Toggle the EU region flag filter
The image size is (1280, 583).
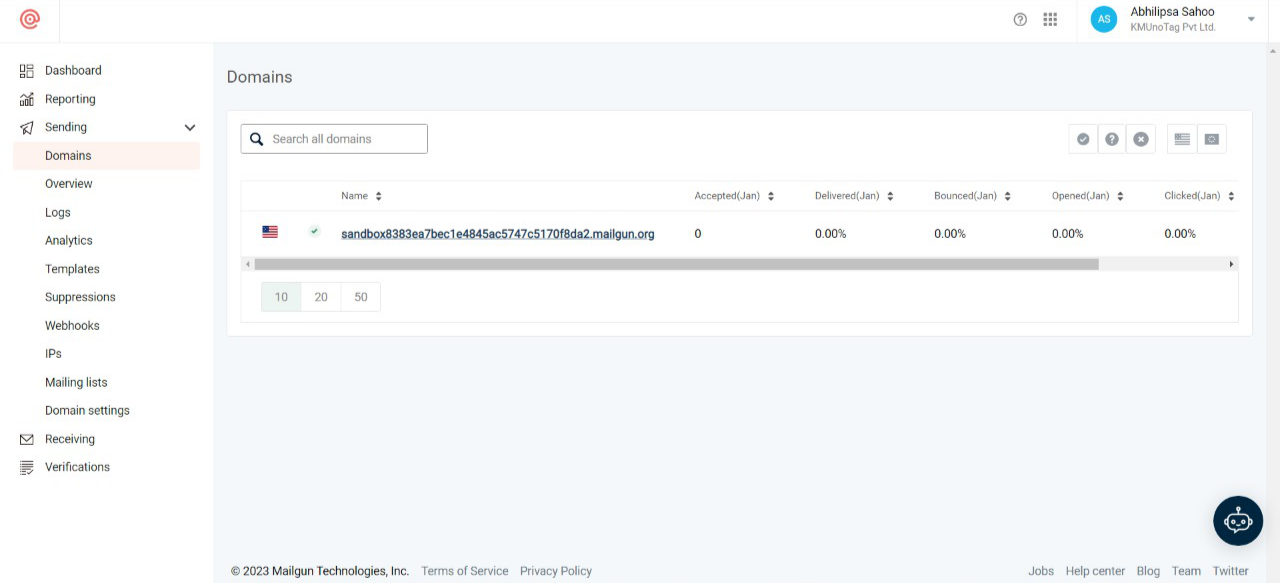[x=1212, y=139]
